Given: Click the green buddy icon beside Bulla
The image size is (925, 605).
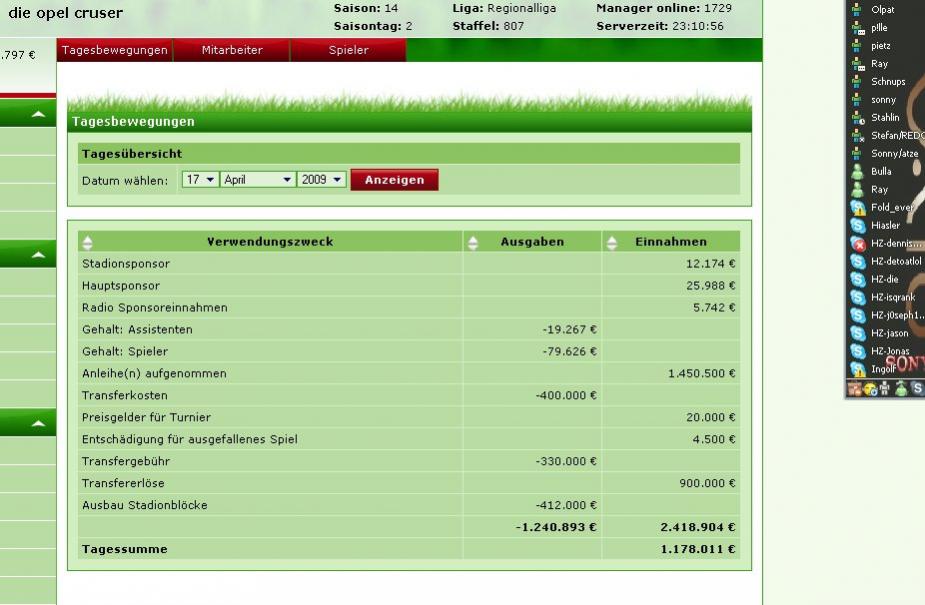Looking at the screenshot, I should pyautogui.click(x=857, y=172).
